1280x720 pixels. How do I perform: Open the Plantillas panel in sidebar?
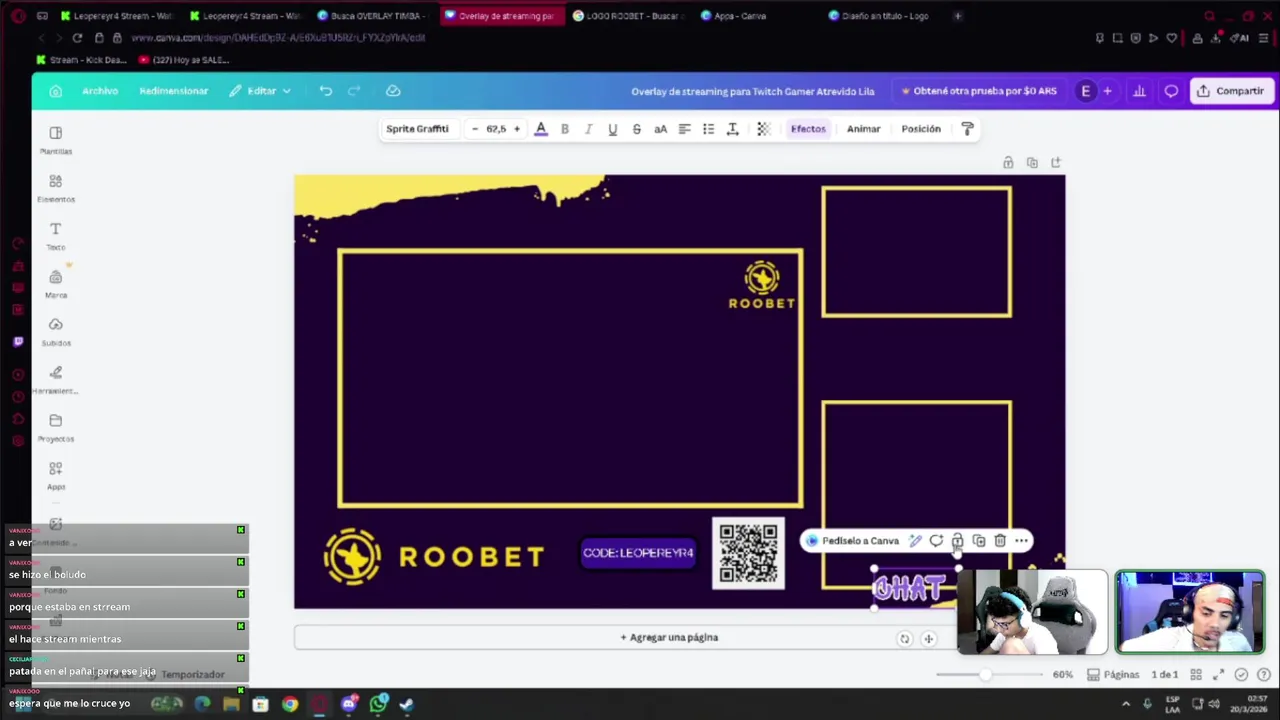coord(56,140)
